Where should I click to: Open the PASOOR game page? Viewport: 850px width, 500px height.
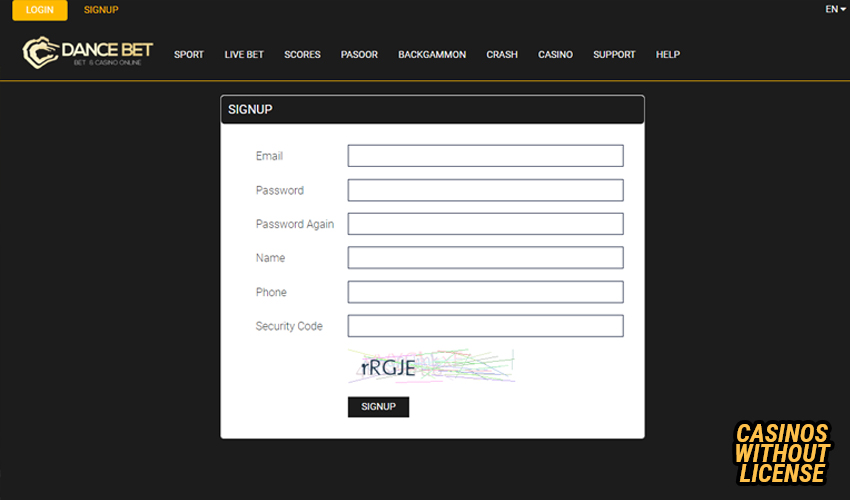(x=359, y=55)
